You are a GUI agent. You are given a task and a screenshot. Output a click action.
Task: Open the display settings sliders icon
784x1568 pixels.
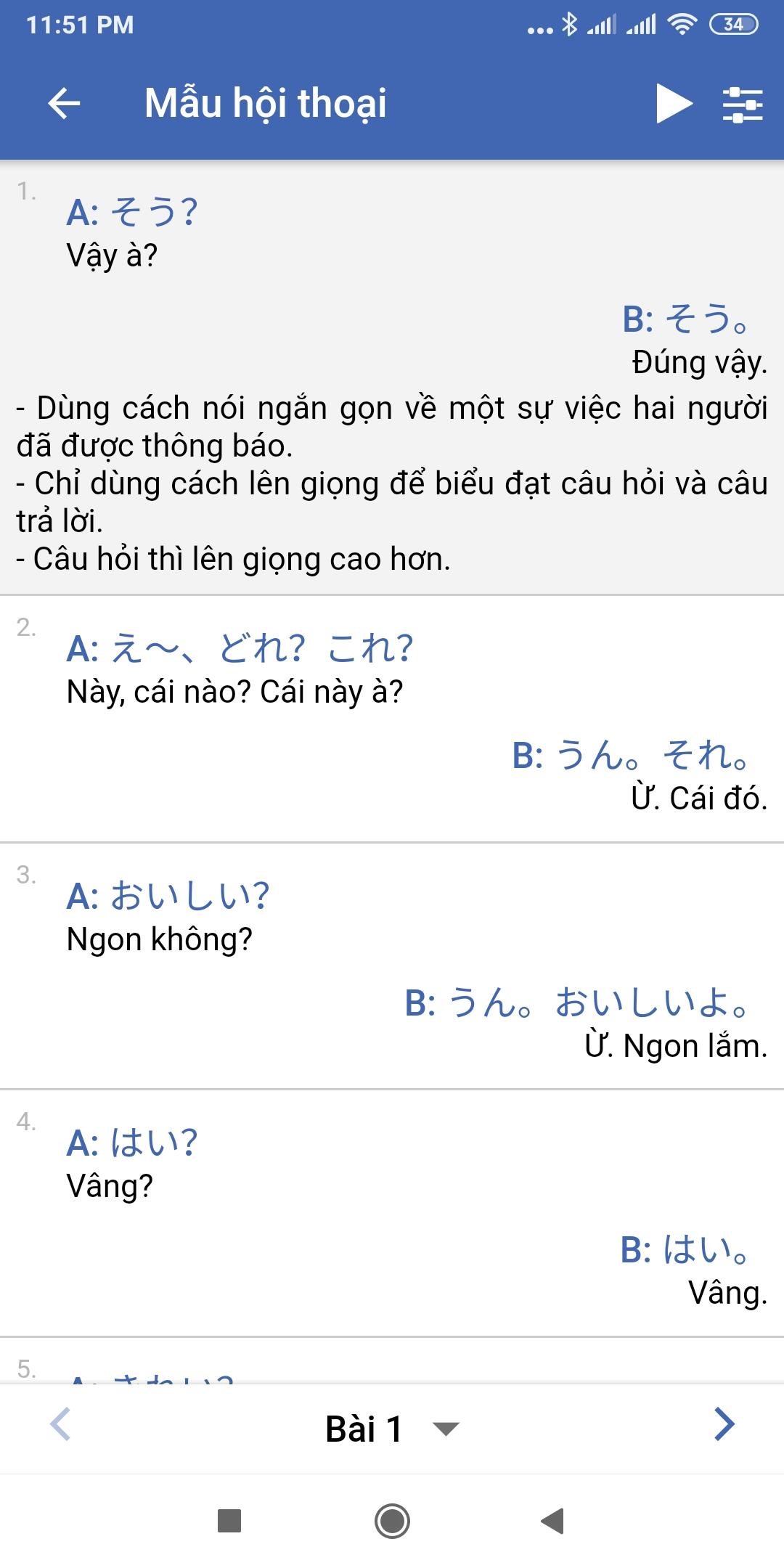coord(743,104)
